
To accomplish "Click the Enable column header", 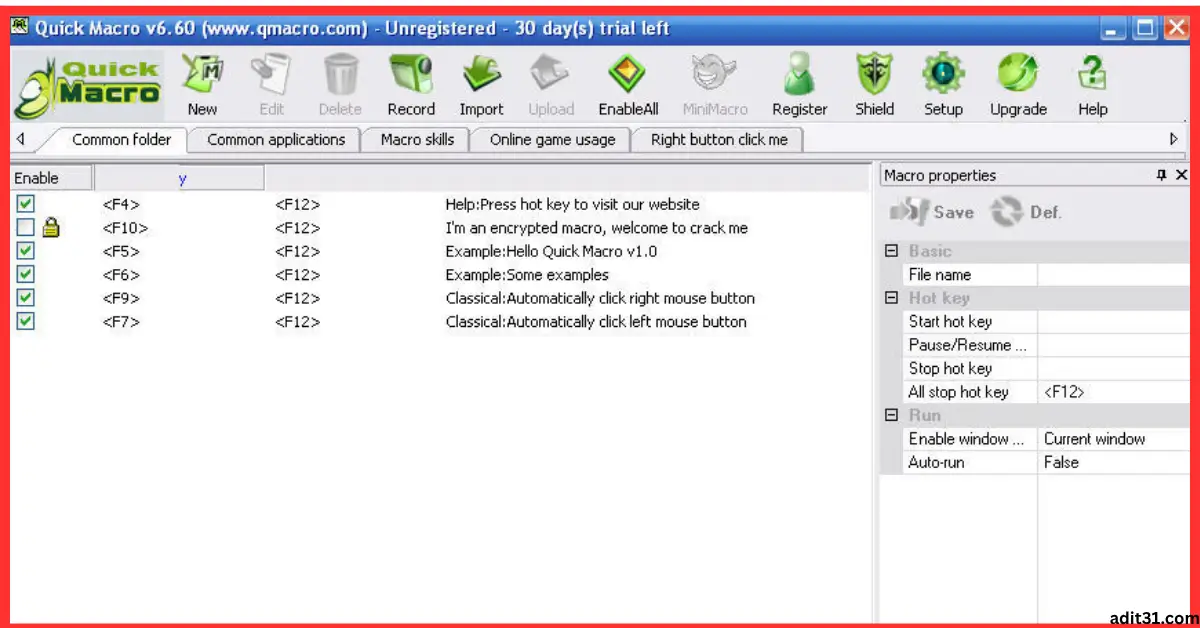I will (x=51, y=178).
